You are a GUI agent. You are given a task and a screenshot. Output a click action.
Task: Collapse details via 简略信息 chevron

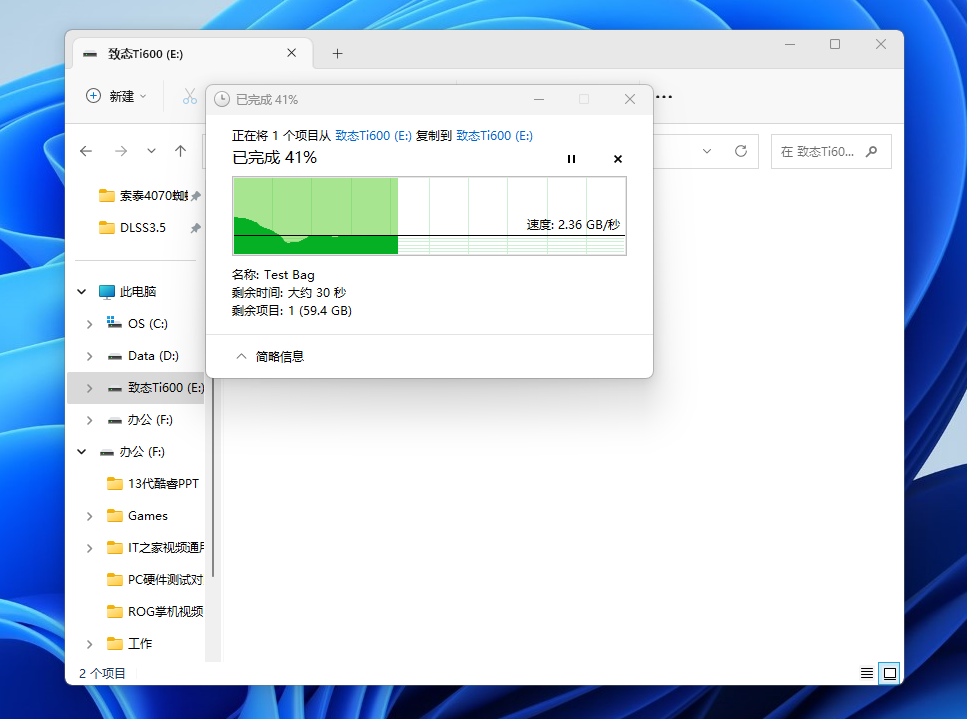coord(241,356)
